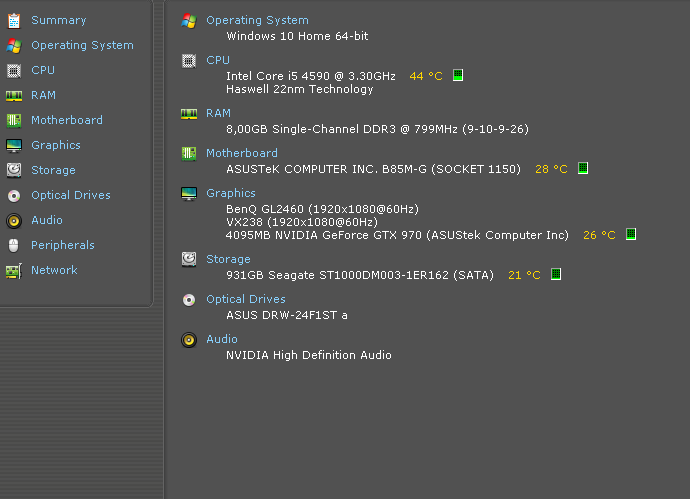Image resolution: width=690 pixels, height=499 pixels.
Task: Click the storage temperature graph icon next to 21 °C
Action: tap(556, 274)
